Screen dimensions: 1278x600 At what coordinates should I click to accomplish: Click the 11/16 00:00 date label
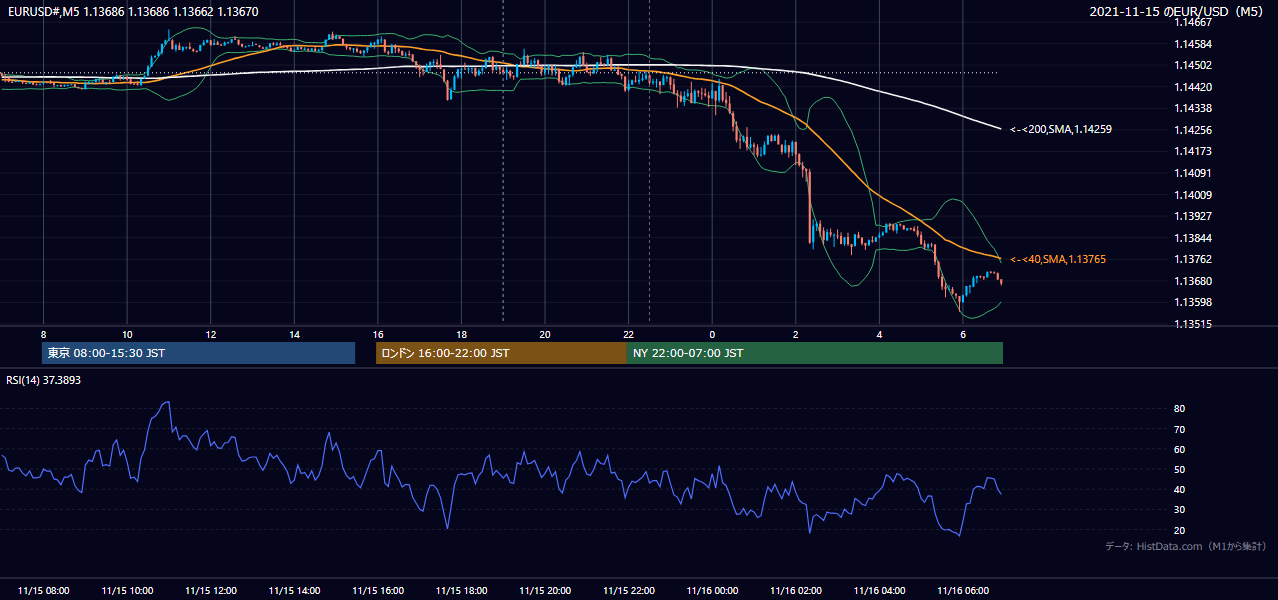tap(712, 591)
